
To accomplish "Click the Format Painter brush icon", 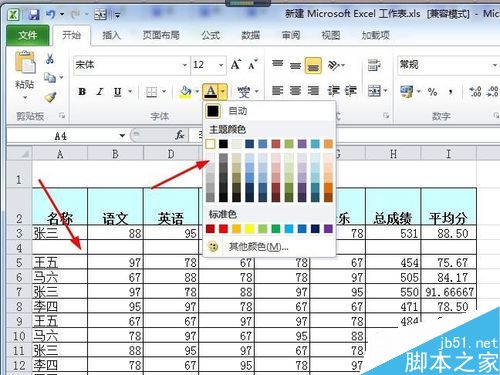I will pyautogui.click(x=50, y=97).
